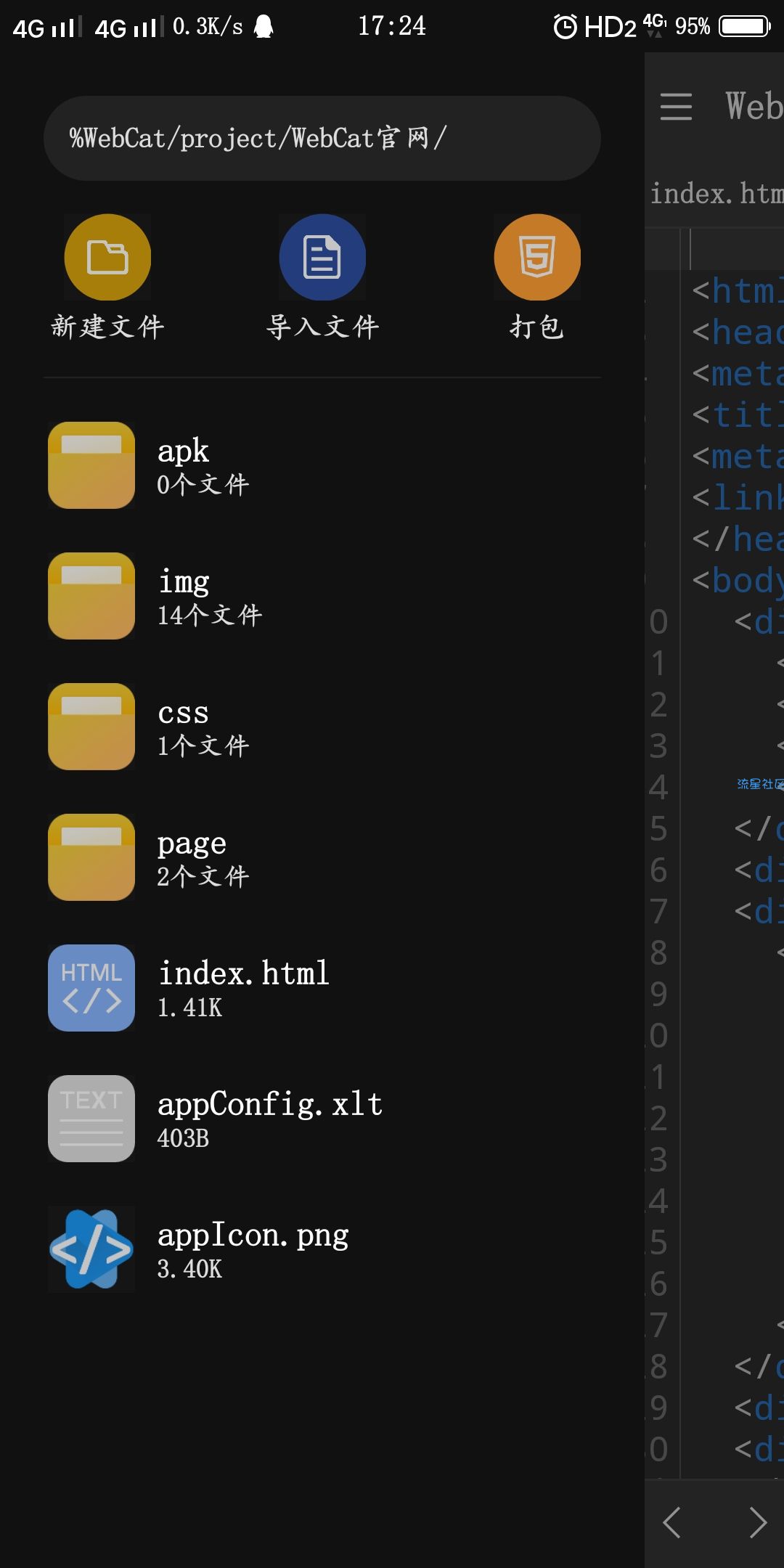Viewport: 784px width, 1568px height.
Task: Click the right arrow in the editor toolbar
Action: [x=758, y=1522]
